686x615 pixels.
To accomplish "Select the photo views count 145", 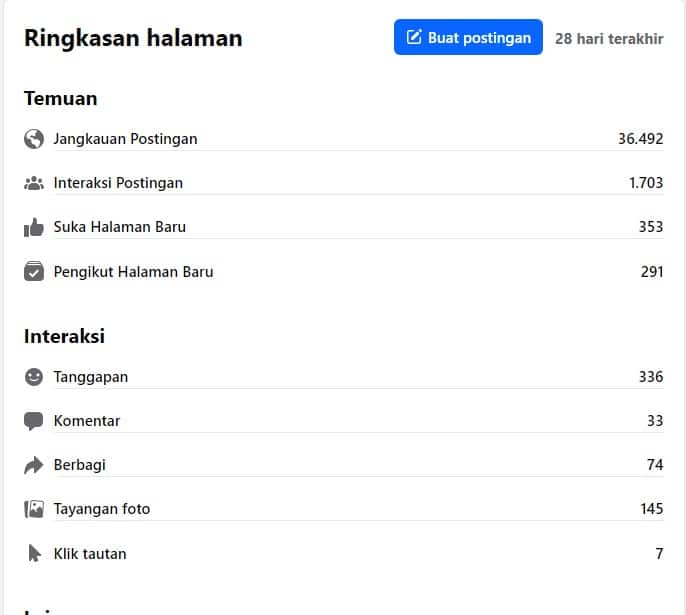I will coord(652,509).
